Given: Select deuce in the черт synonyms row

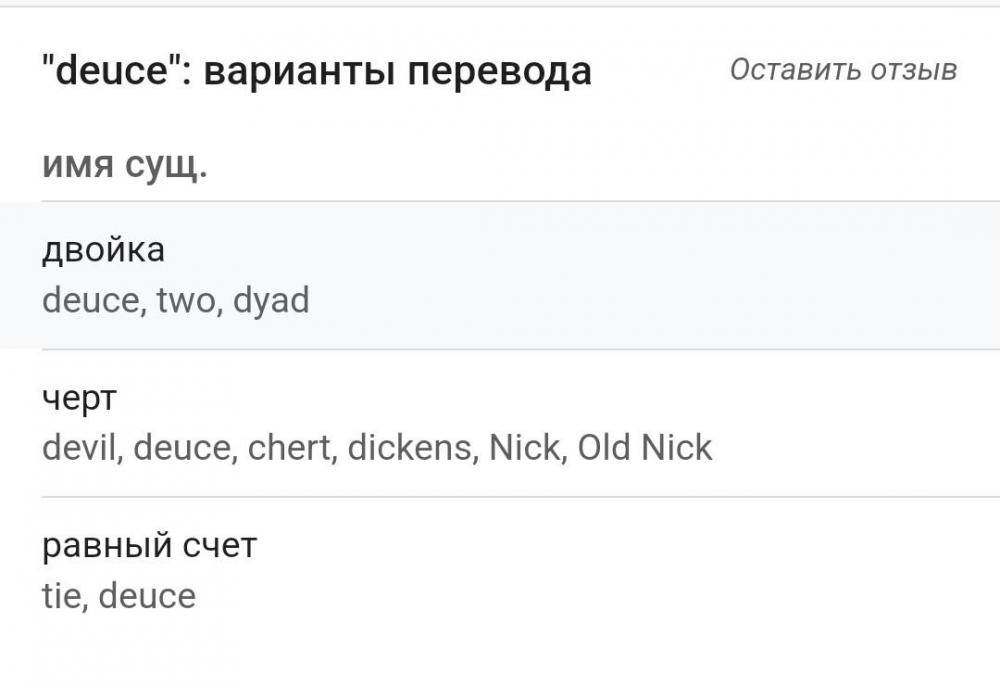Looking at the screenshot, I should coord(180,447).
